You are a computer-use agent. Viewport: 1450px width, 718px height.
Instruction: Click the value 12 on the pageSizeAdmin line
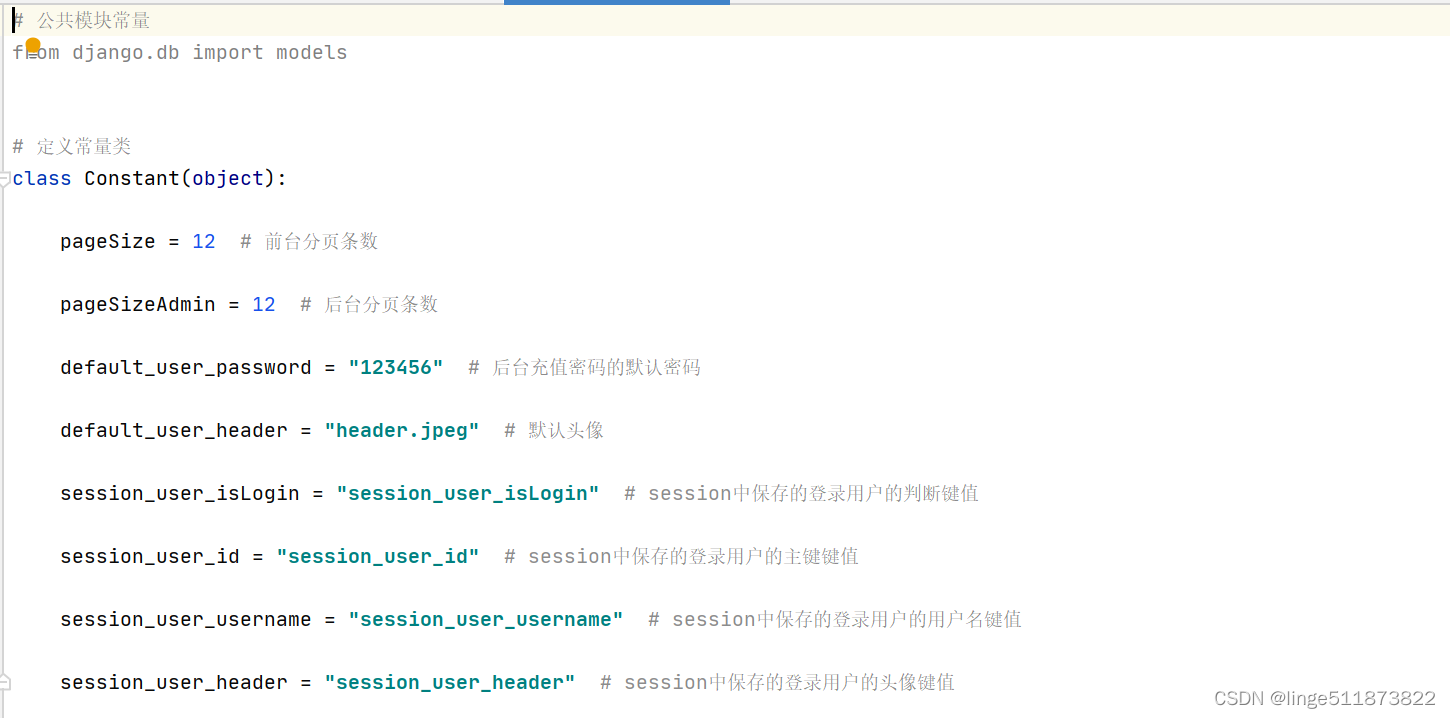click(x=264, y=305)
